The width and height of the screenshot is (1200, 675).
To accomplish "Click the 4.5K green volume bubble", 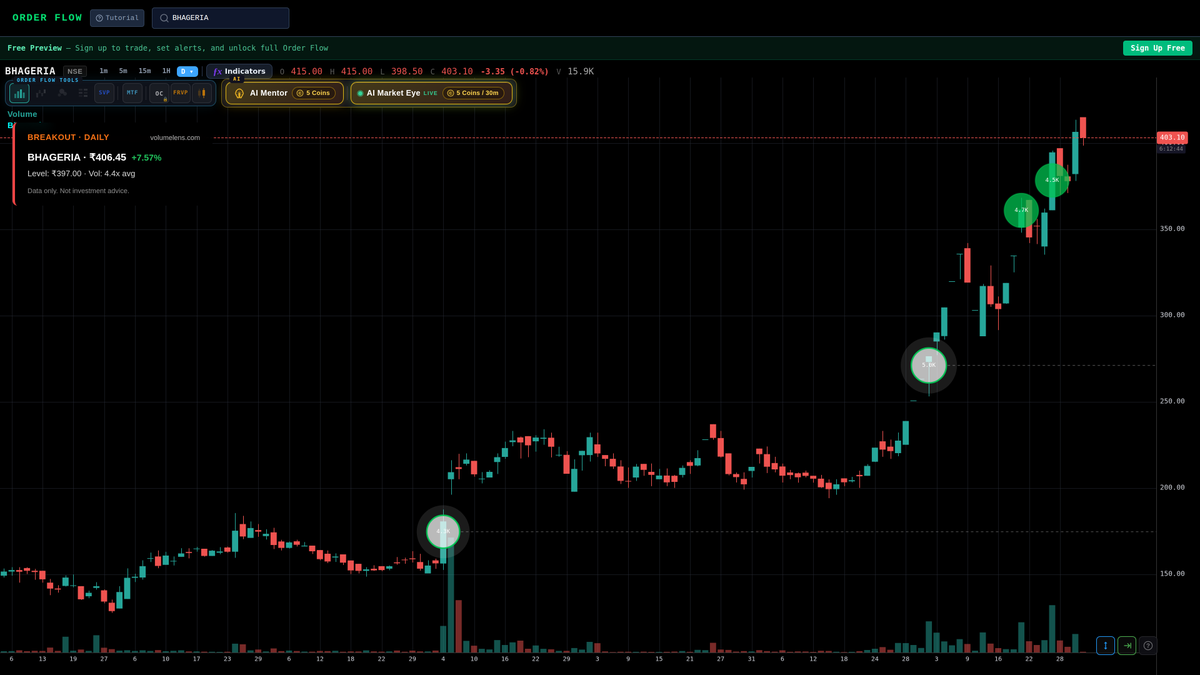I will coord(1052,180).
